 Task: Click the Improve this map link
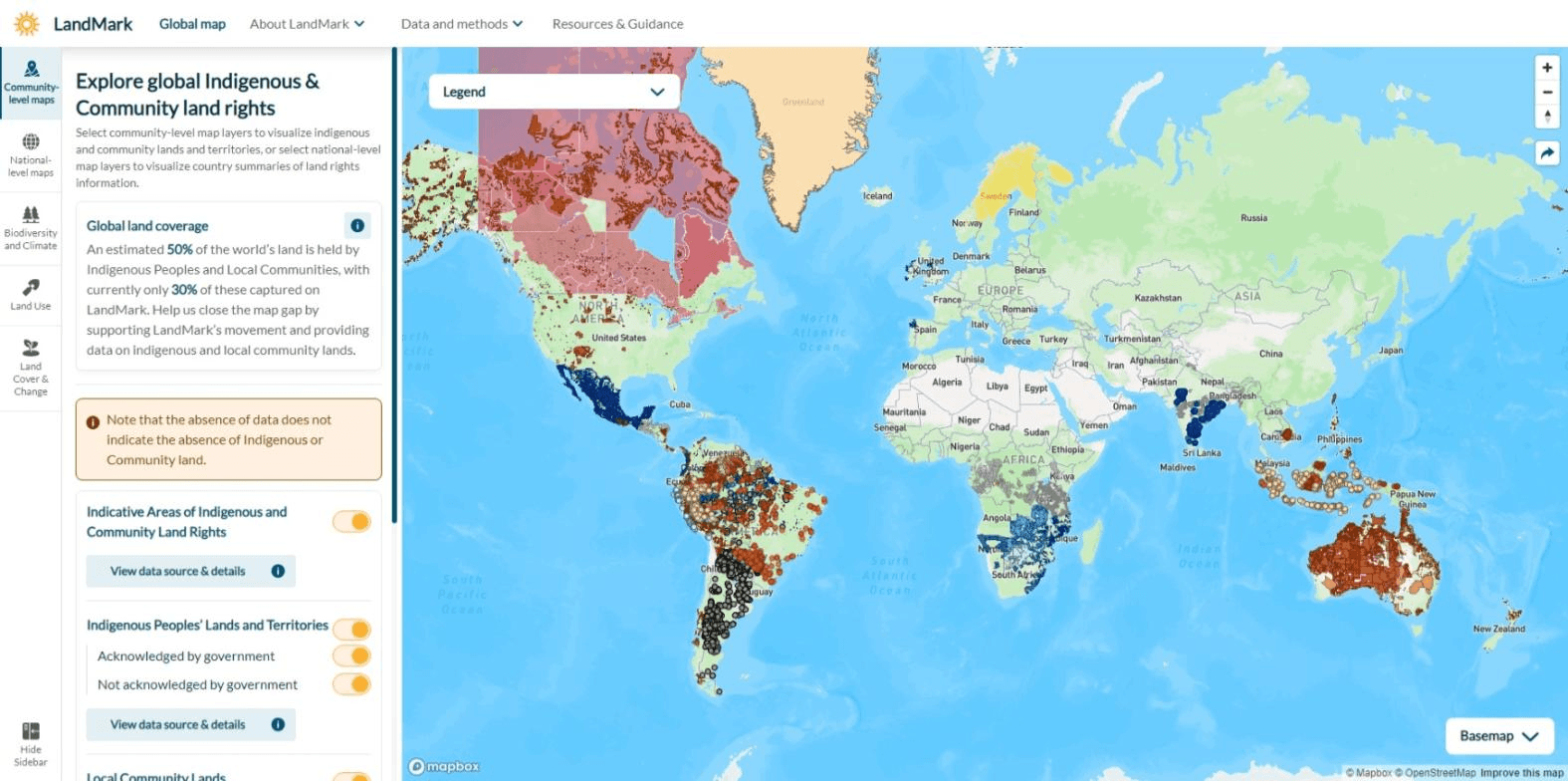point(1521,773)
